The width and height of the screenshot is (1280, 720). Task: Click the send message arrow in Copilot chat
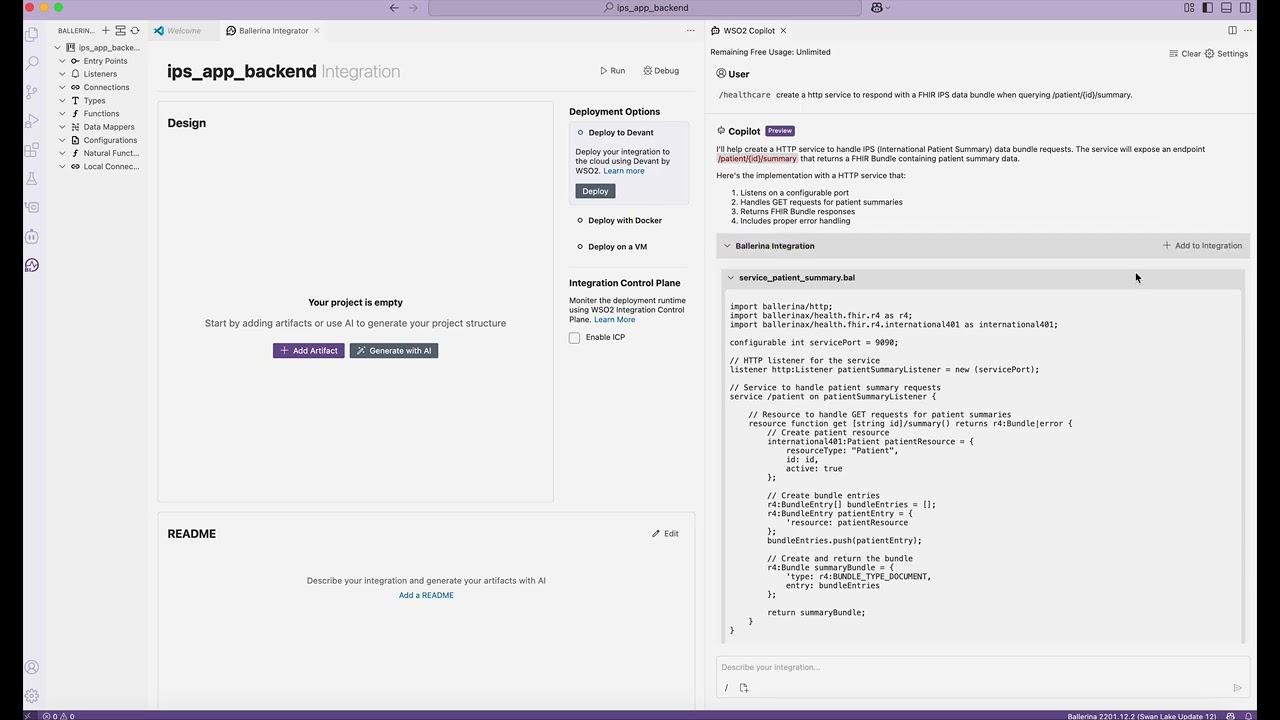pos(1237,688)
